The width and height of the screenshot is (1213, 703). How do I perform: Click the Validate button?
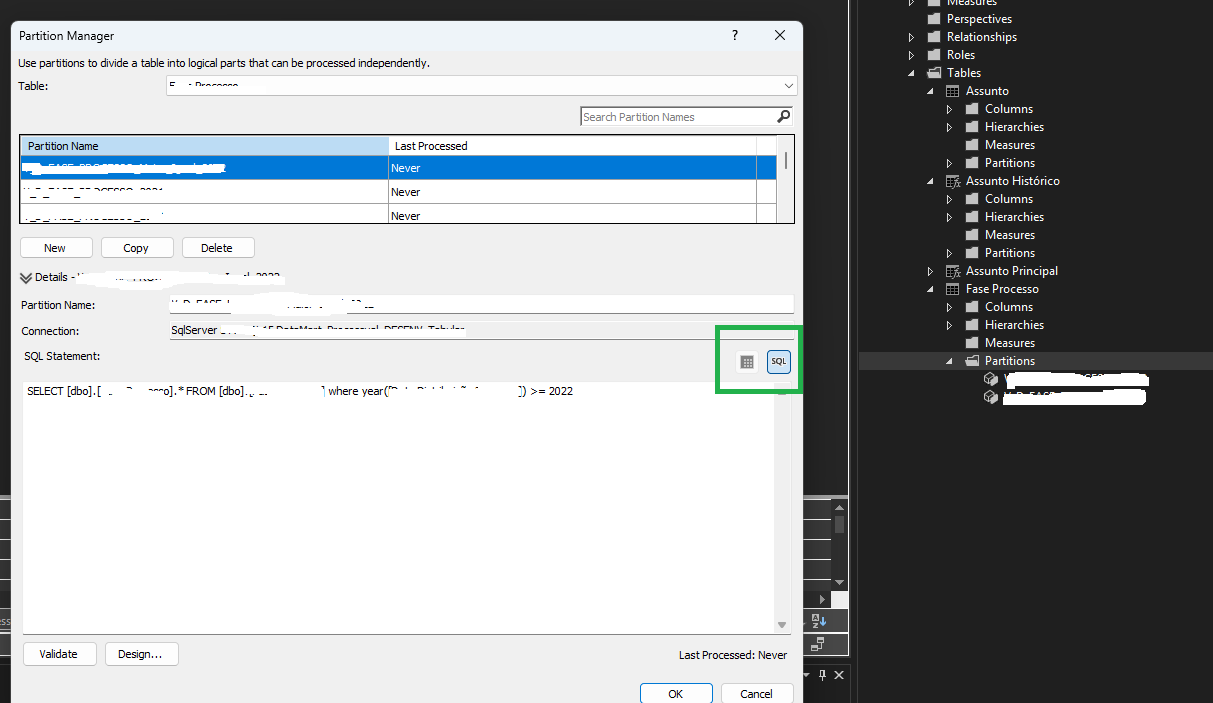pos(60,654)
